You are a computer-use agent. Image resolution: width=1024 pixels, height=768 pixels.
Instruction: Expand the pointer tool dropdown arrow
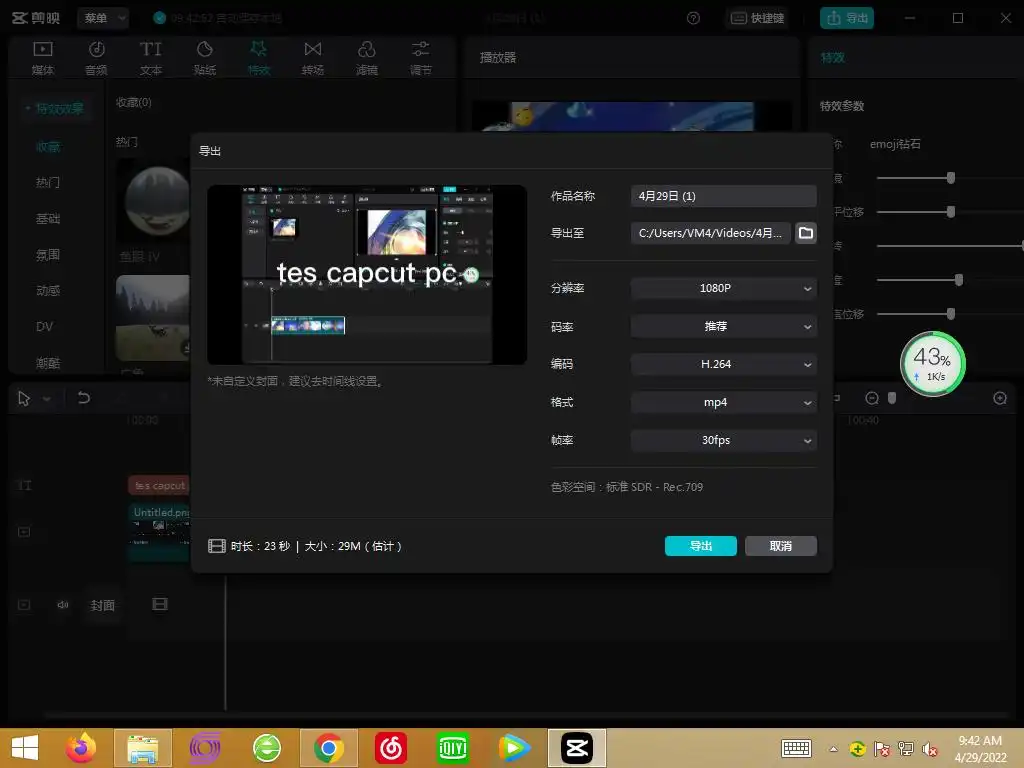pos(46,399)
